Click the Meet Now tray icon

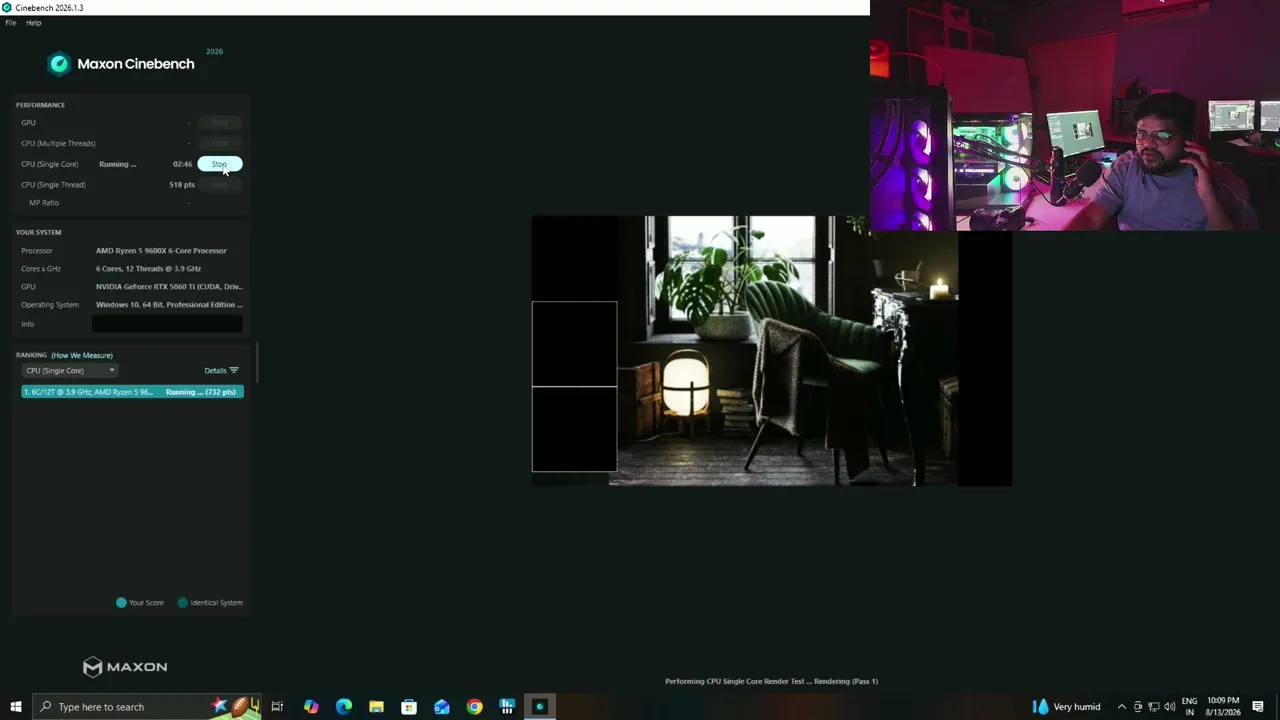1138,707
